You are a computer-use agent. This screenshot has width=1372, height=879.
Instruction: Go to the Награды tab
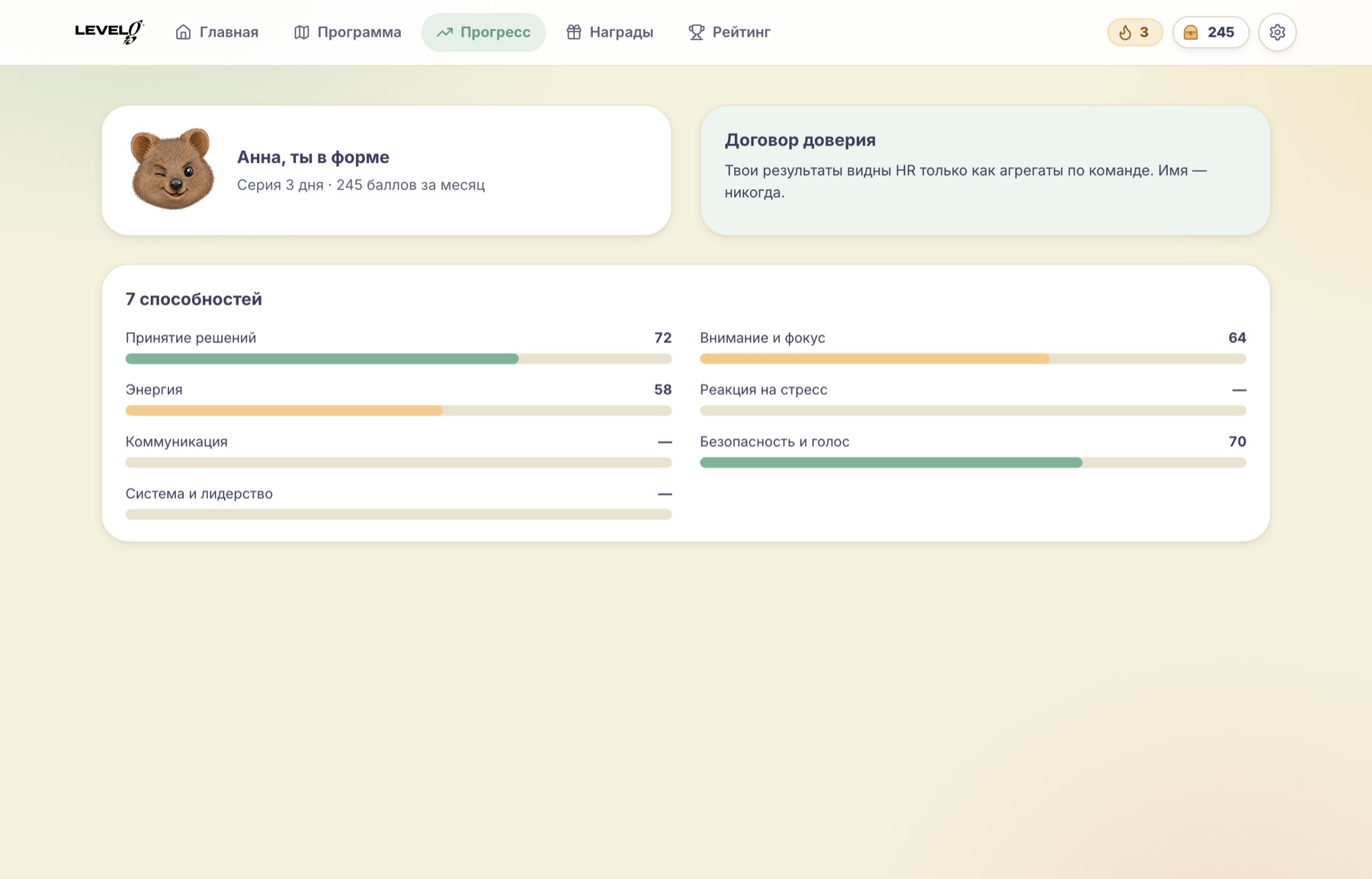[610, 32]
